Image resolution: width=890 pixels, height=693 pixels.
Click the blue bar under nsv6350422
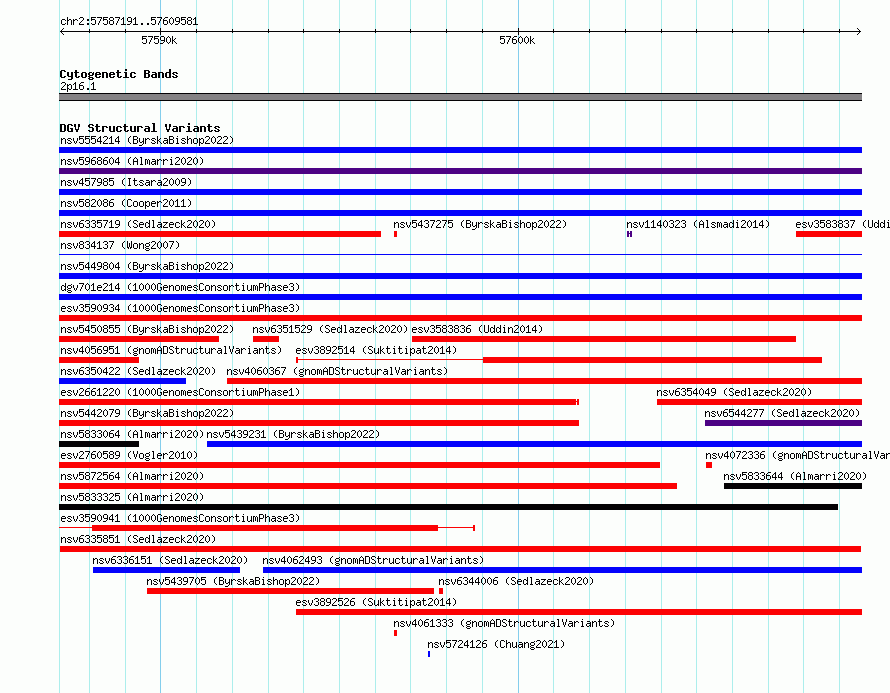click(123, 381)
